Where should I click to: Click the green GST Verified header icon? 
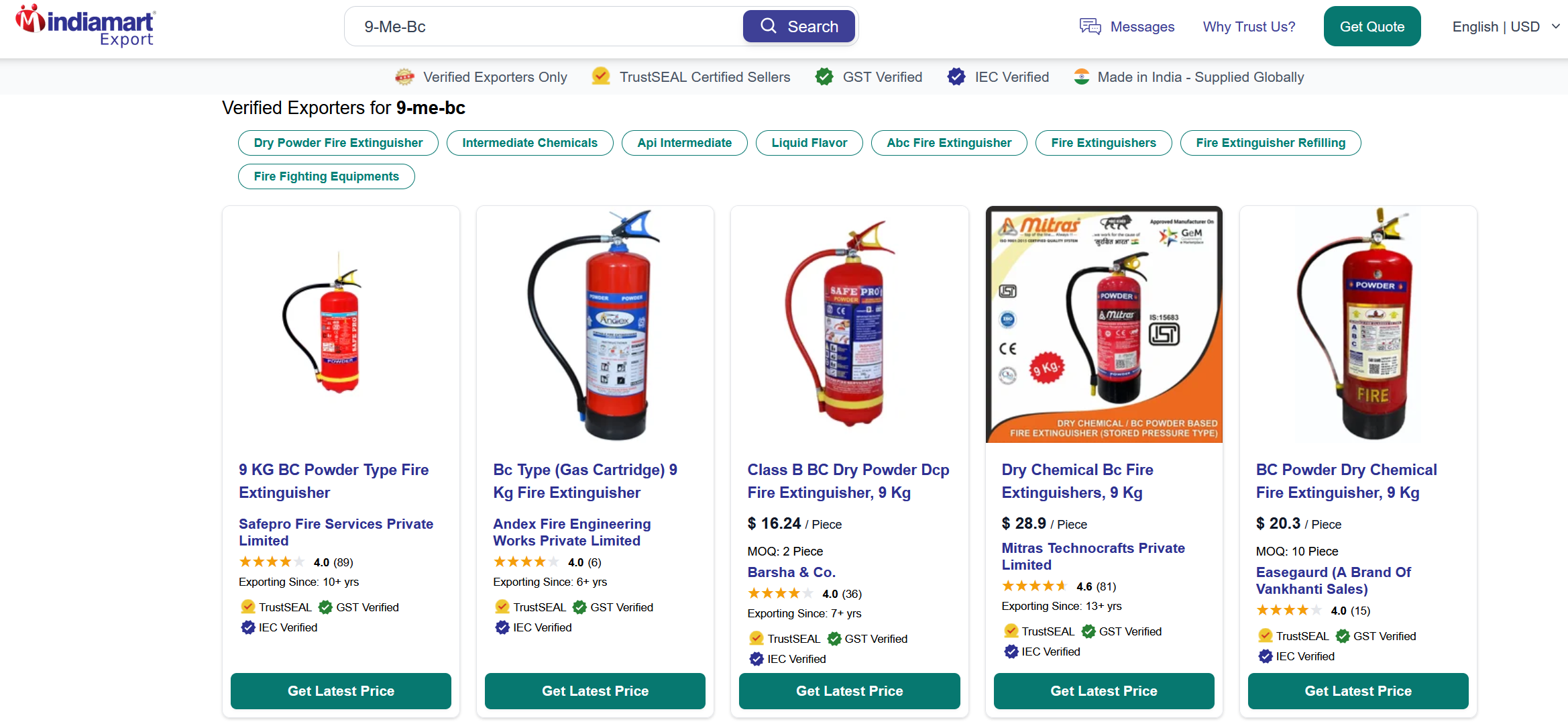pos(824,77)
